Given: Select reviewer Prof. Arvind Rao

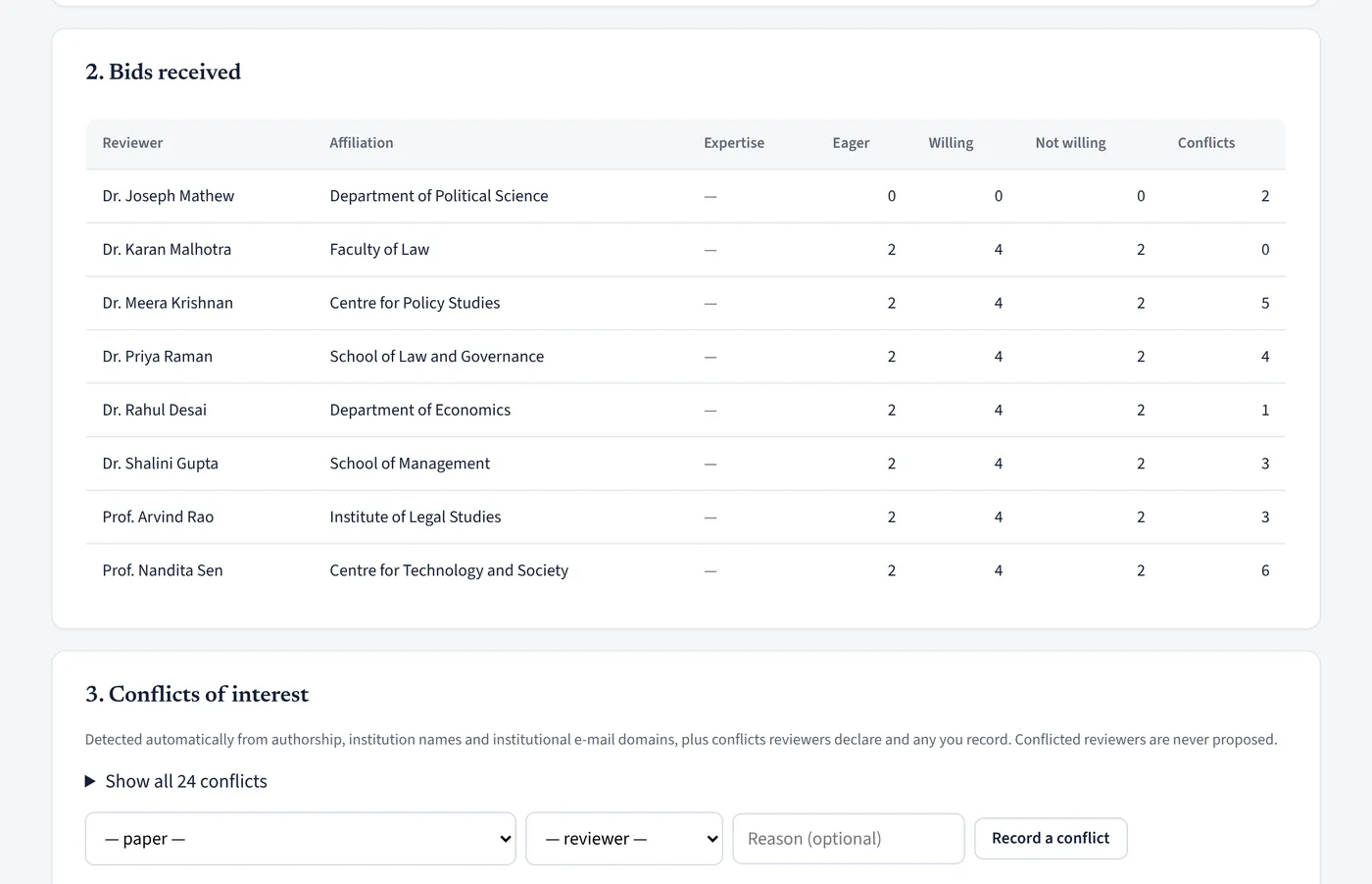Looking at the screenshot, I should click(x=158, y=516).
